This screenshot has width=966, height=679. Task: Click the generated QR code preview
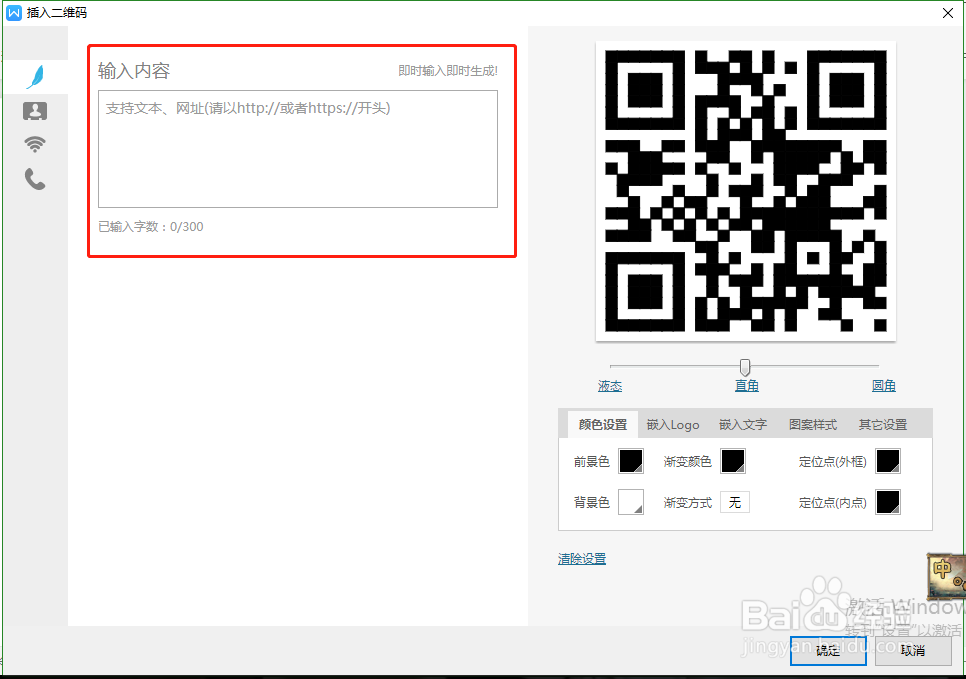pos(745,191)
